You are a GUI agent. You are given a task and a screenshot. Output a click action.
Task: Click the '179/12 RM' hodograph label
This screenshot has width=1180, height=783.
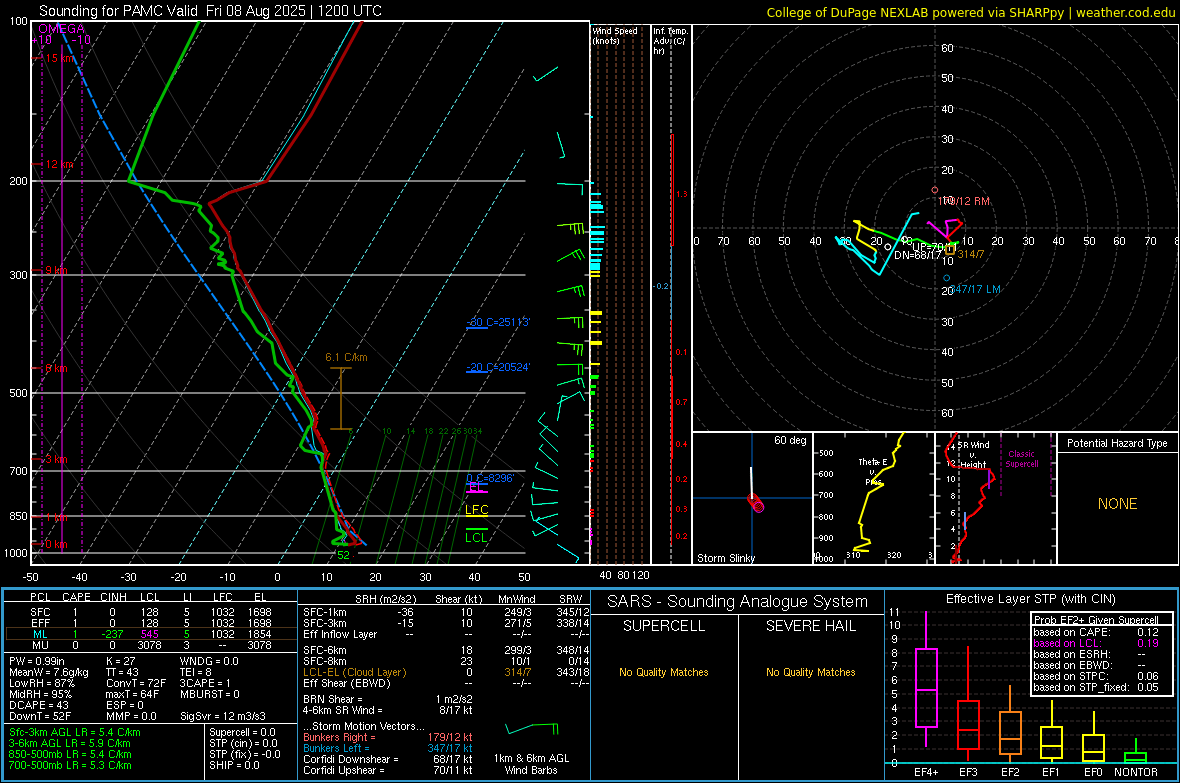click(x=964, y=201)
